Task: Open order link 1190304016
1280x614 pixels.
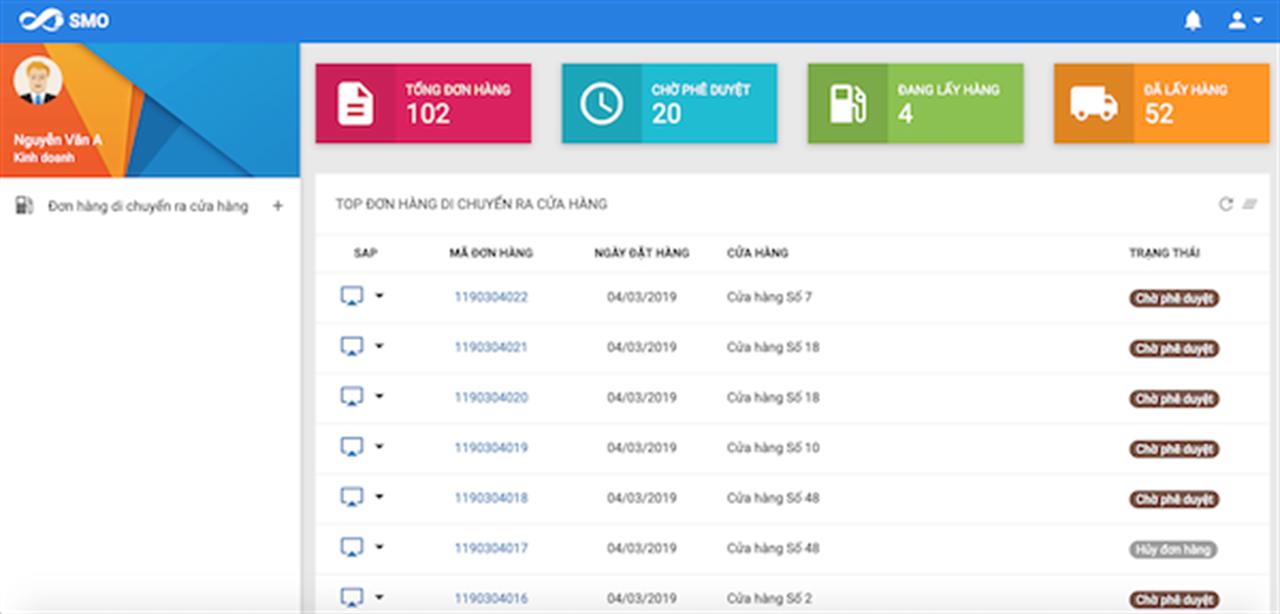Action: (491, 598)
